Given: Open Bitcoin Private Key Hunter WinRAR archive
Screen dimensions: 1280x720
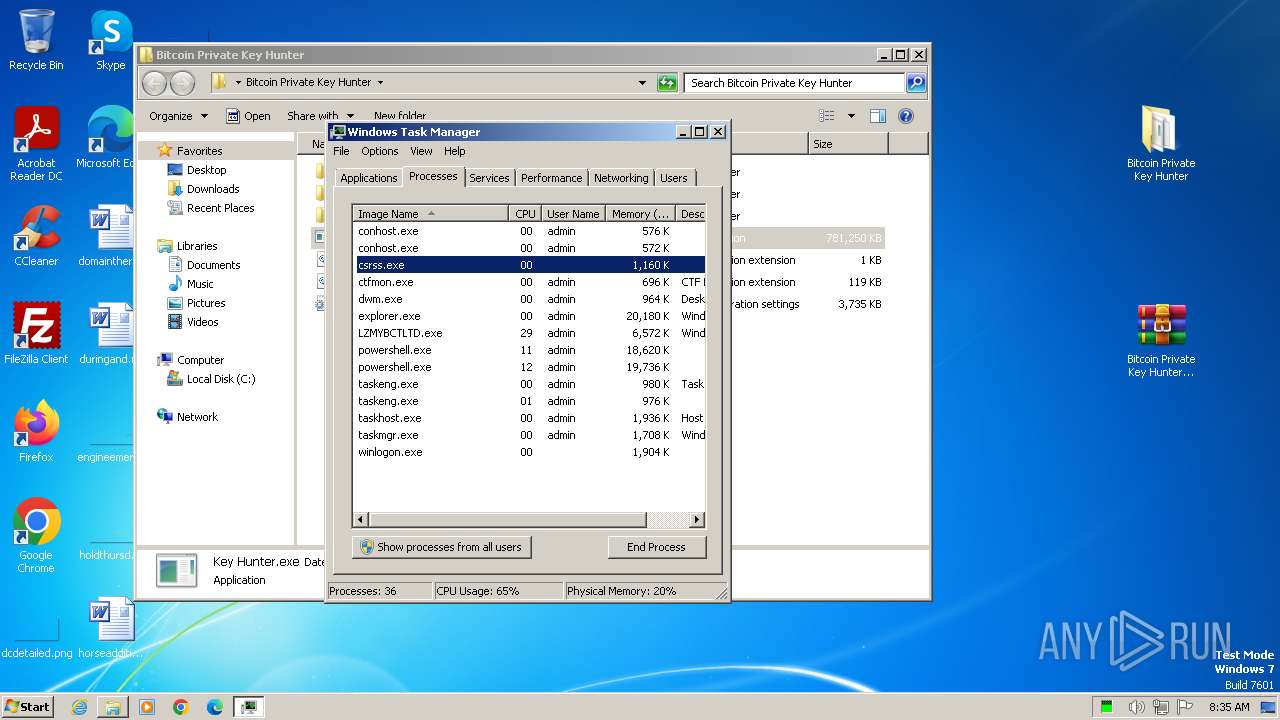Looking at the screenshot, I should (x=1161, y=340).
